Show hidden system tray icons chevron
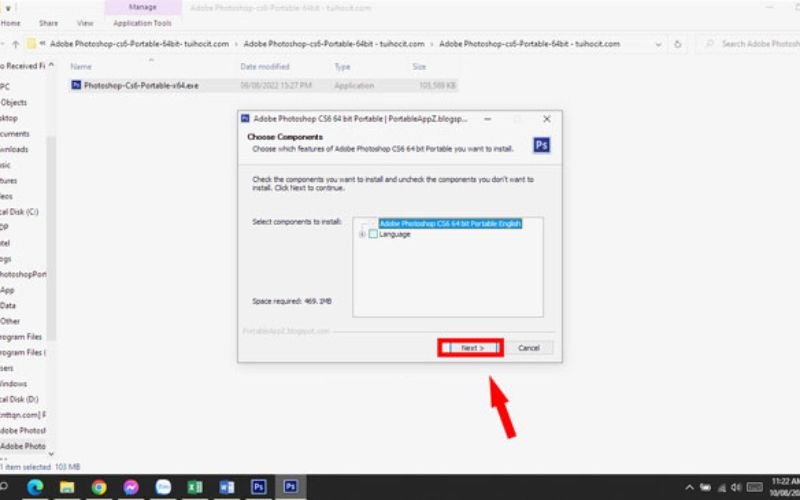Image resolution: width=800 pixels, height=500 pixels. point(689,488)
